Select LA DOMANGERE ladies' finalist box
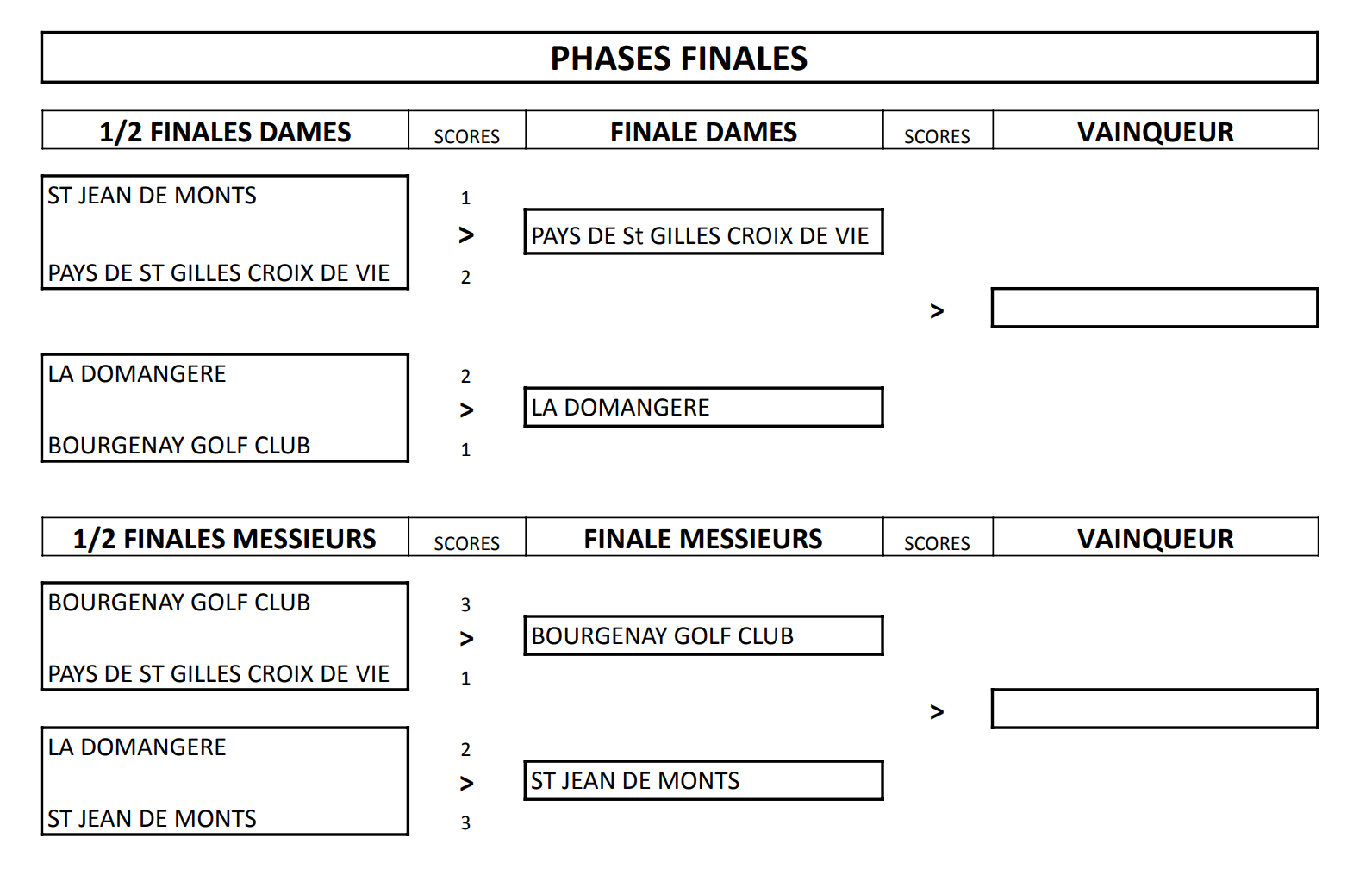Viewport: 1372px width, 869px height. pos(703,407)
